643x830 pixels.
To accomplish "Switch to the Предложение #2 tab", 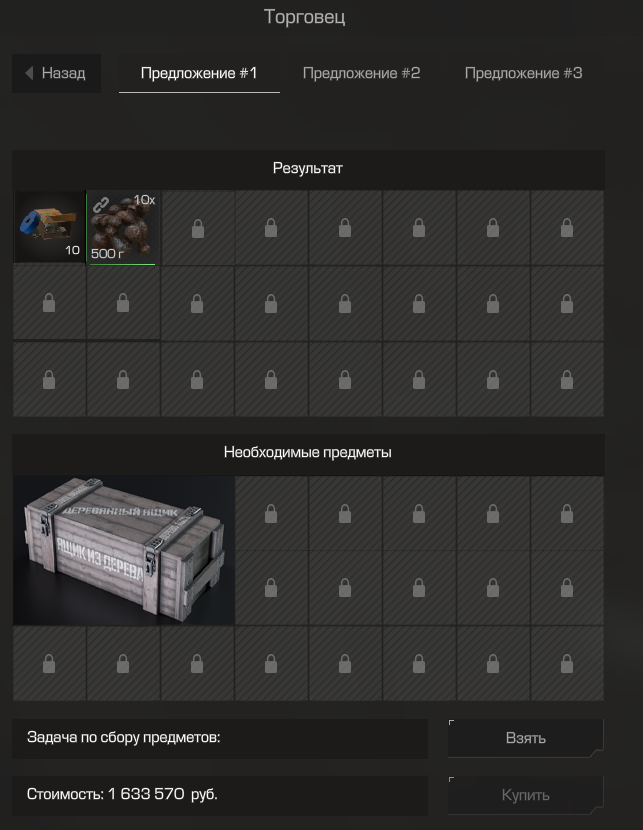I will tap(361, 73).
